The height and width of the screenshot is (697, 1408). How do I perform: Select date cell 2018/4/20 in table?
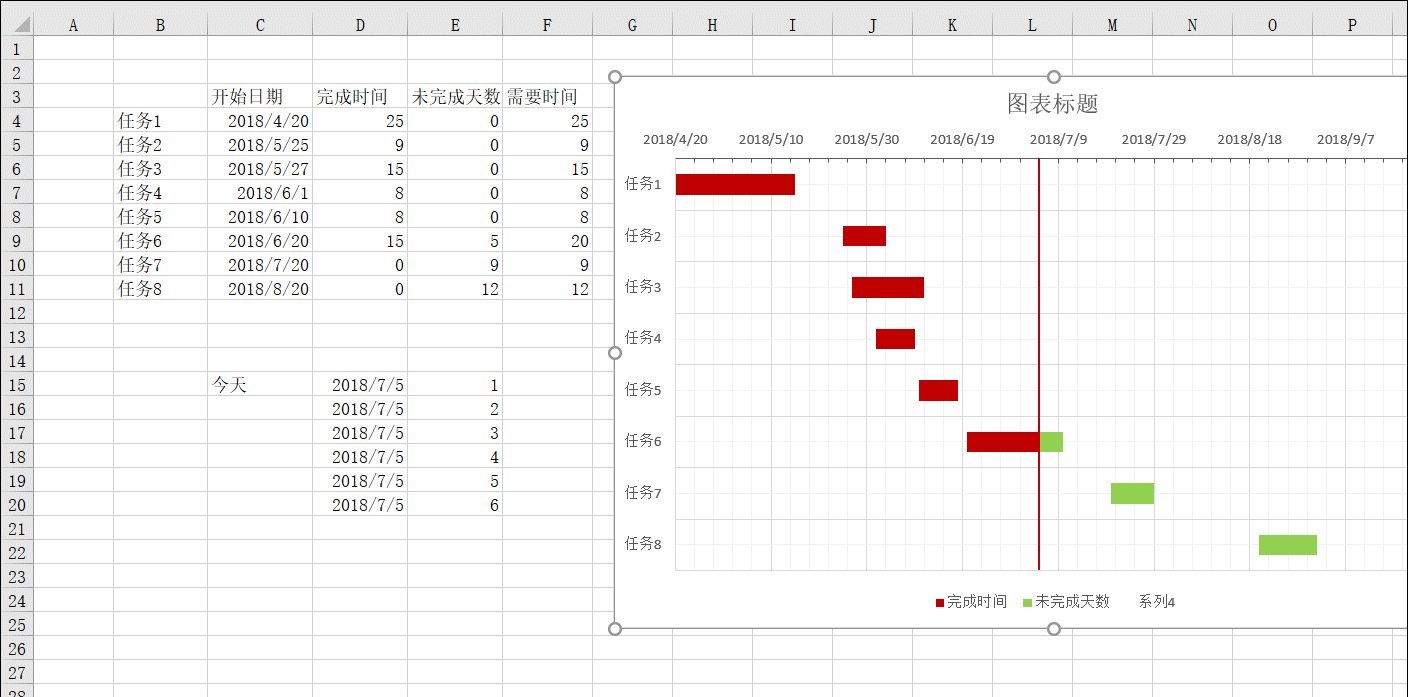click(x=260, y=121)
